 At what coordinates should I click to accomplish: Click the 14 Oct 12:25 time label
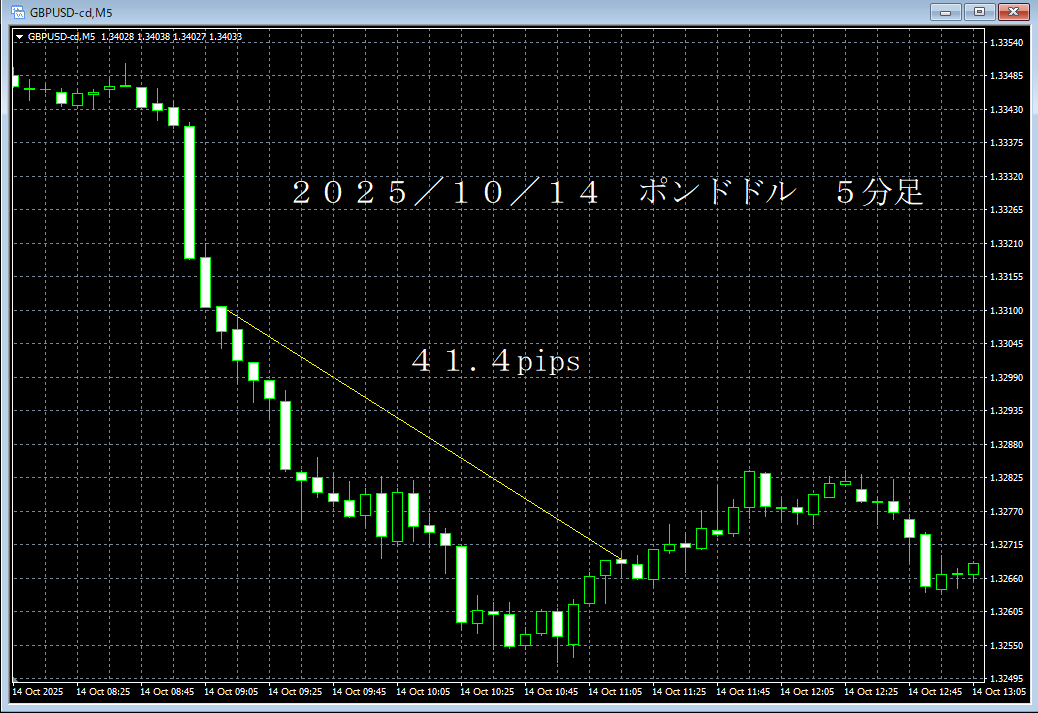pyautogui.click(x=871, y=691)
